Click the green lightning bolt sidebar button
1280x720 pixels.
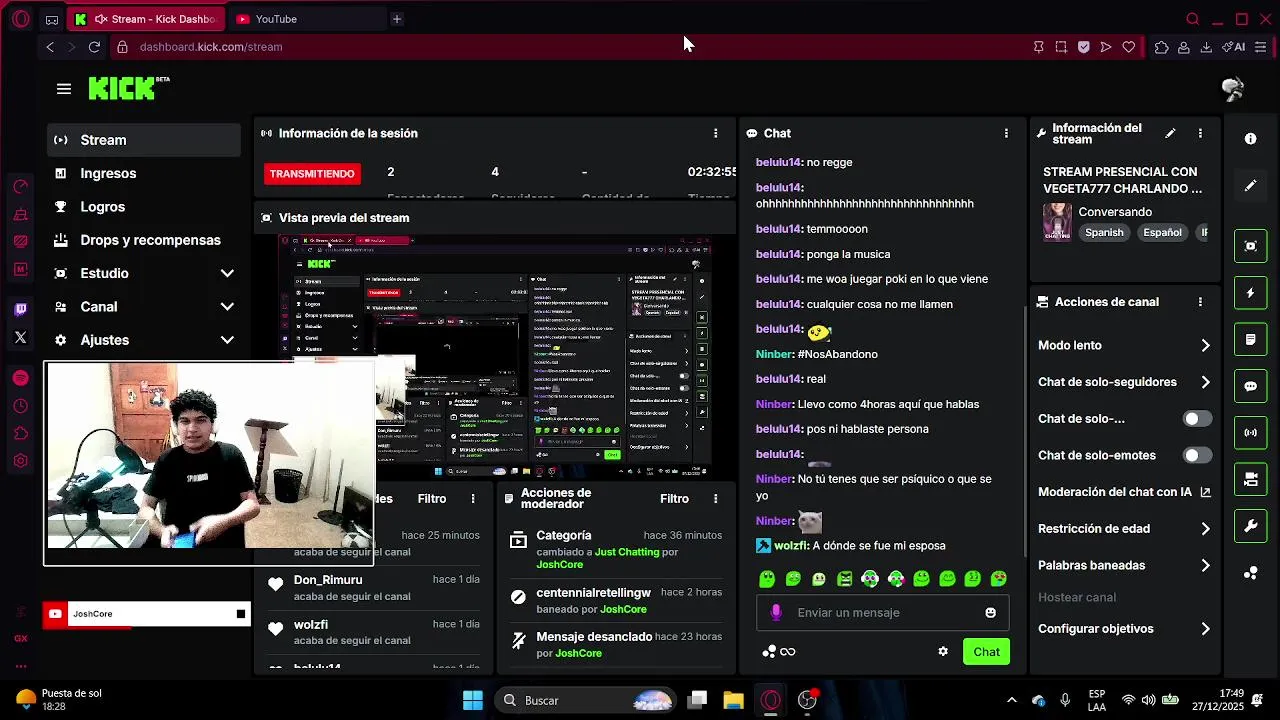point(1250,293)
